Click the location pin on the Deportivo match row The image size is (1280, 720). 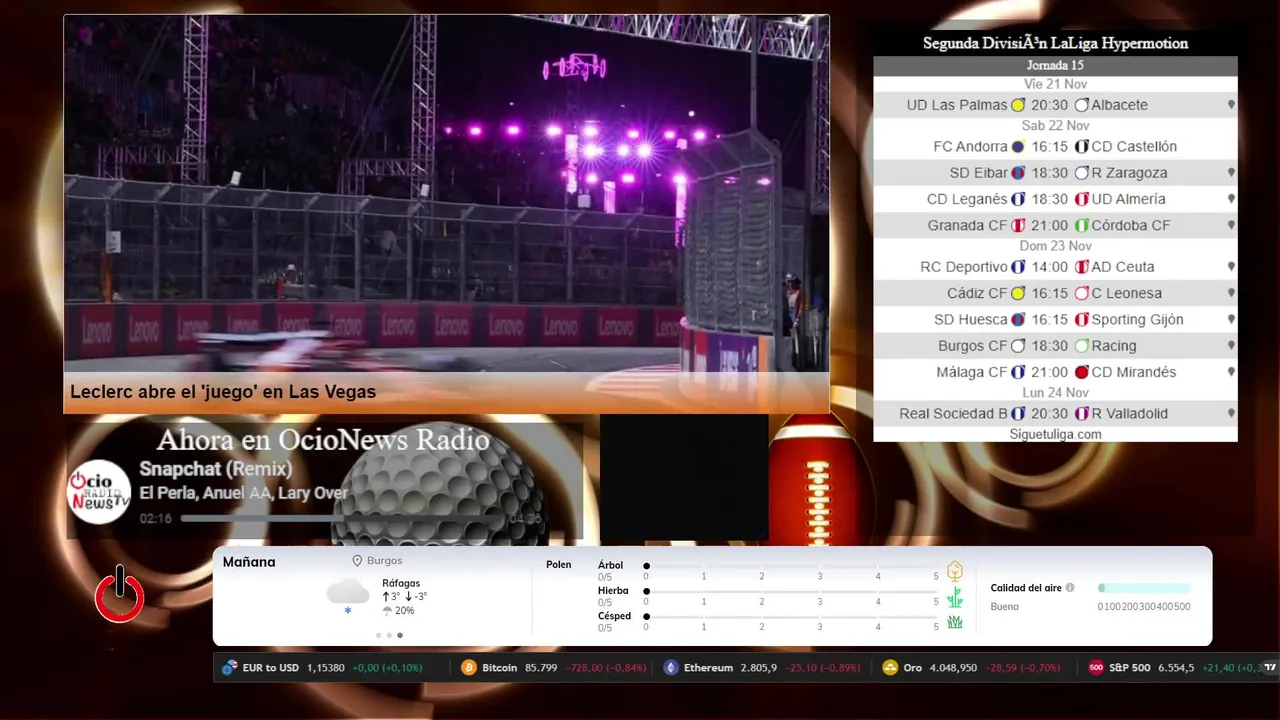1231,267
